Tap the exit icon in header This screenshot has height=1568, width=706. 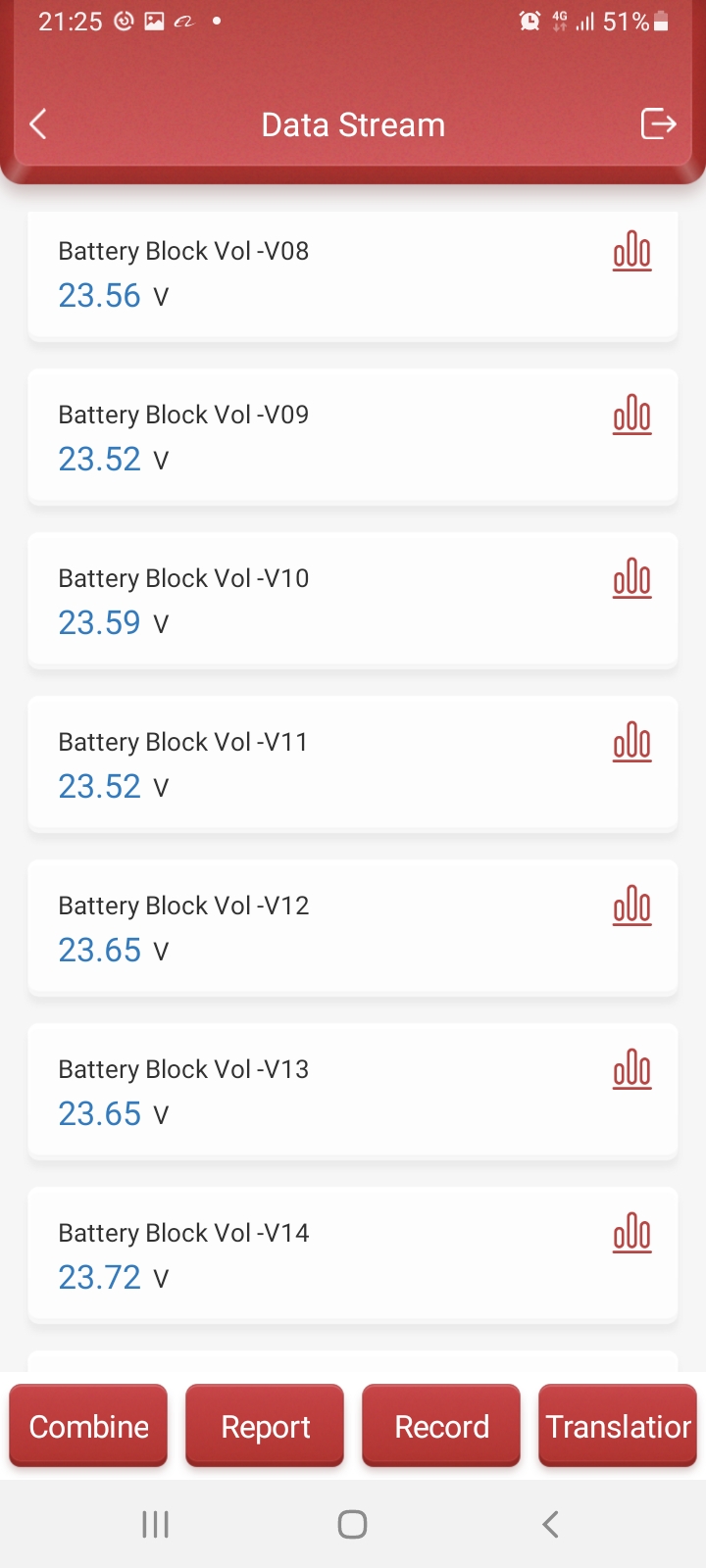pos(658,124)
